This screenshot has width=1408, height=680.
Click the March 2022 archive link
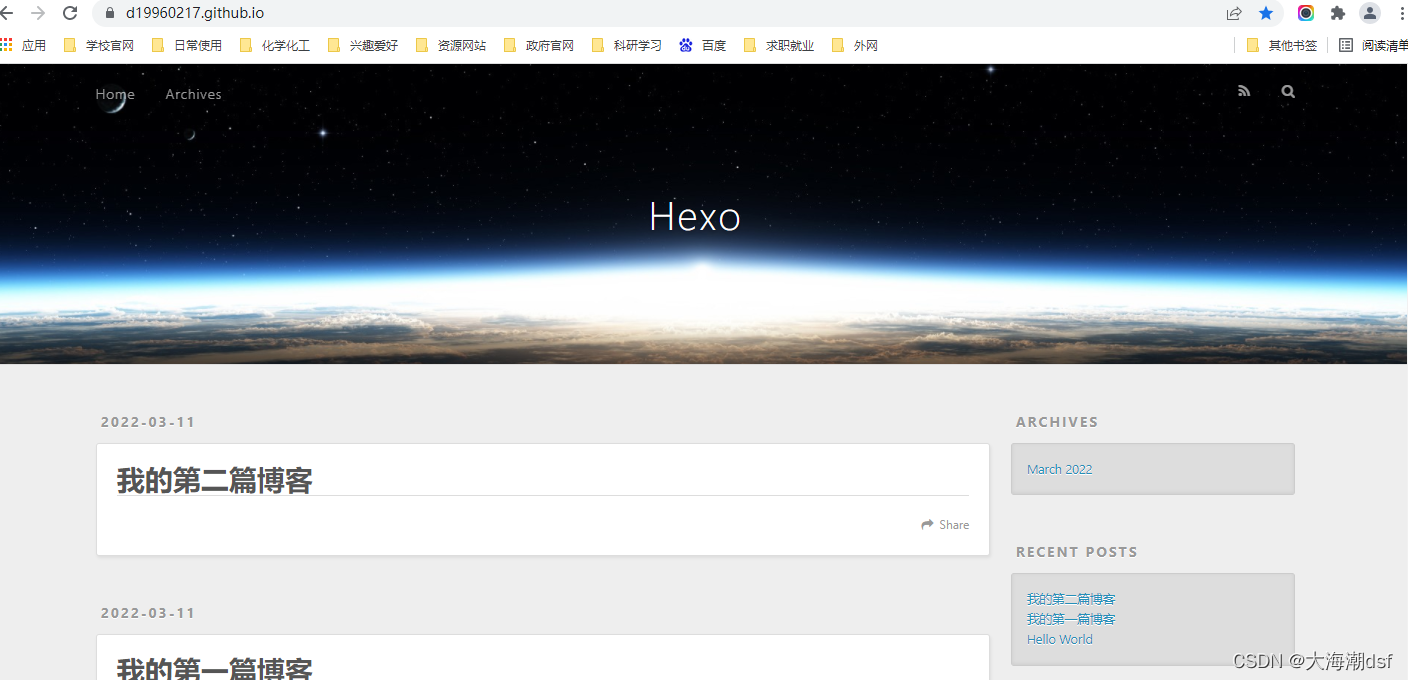pos(1059,469)
